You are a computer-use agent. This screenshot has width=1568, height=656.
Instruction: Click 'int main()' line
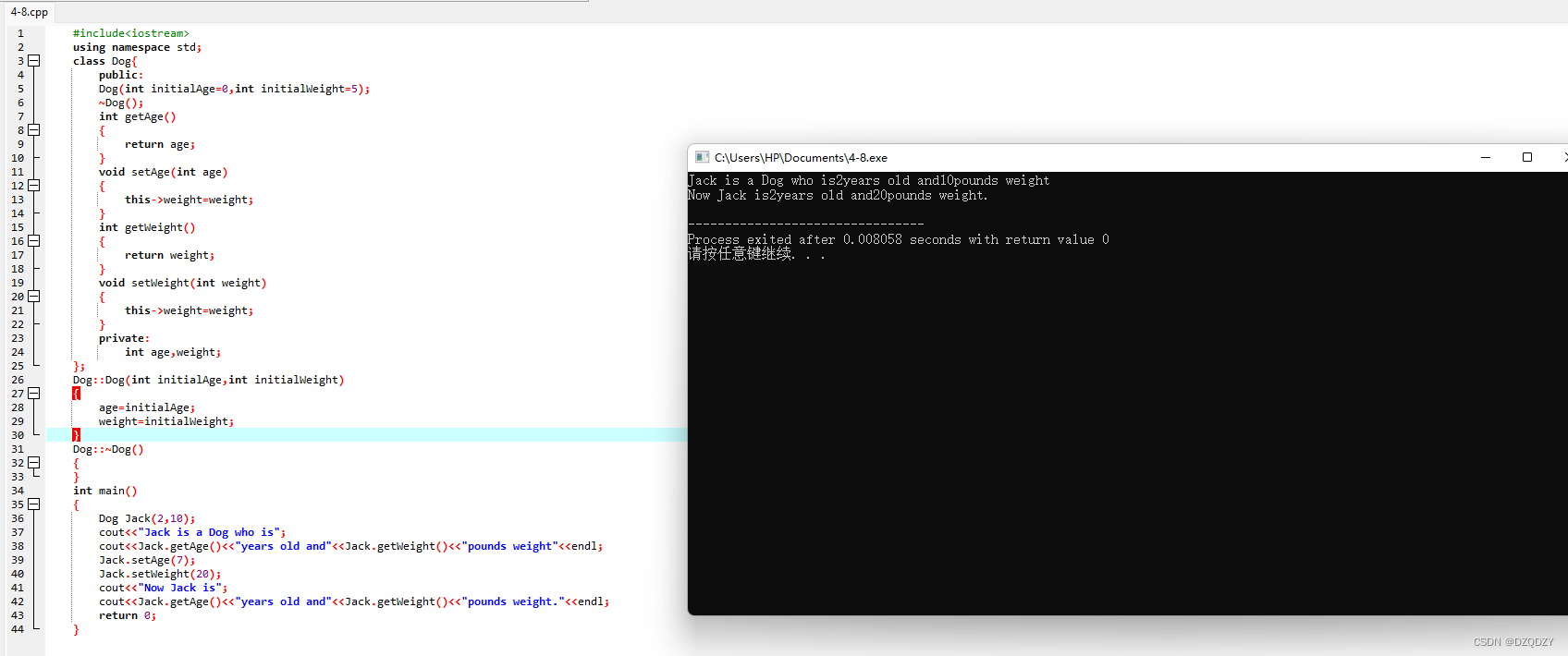105,491
